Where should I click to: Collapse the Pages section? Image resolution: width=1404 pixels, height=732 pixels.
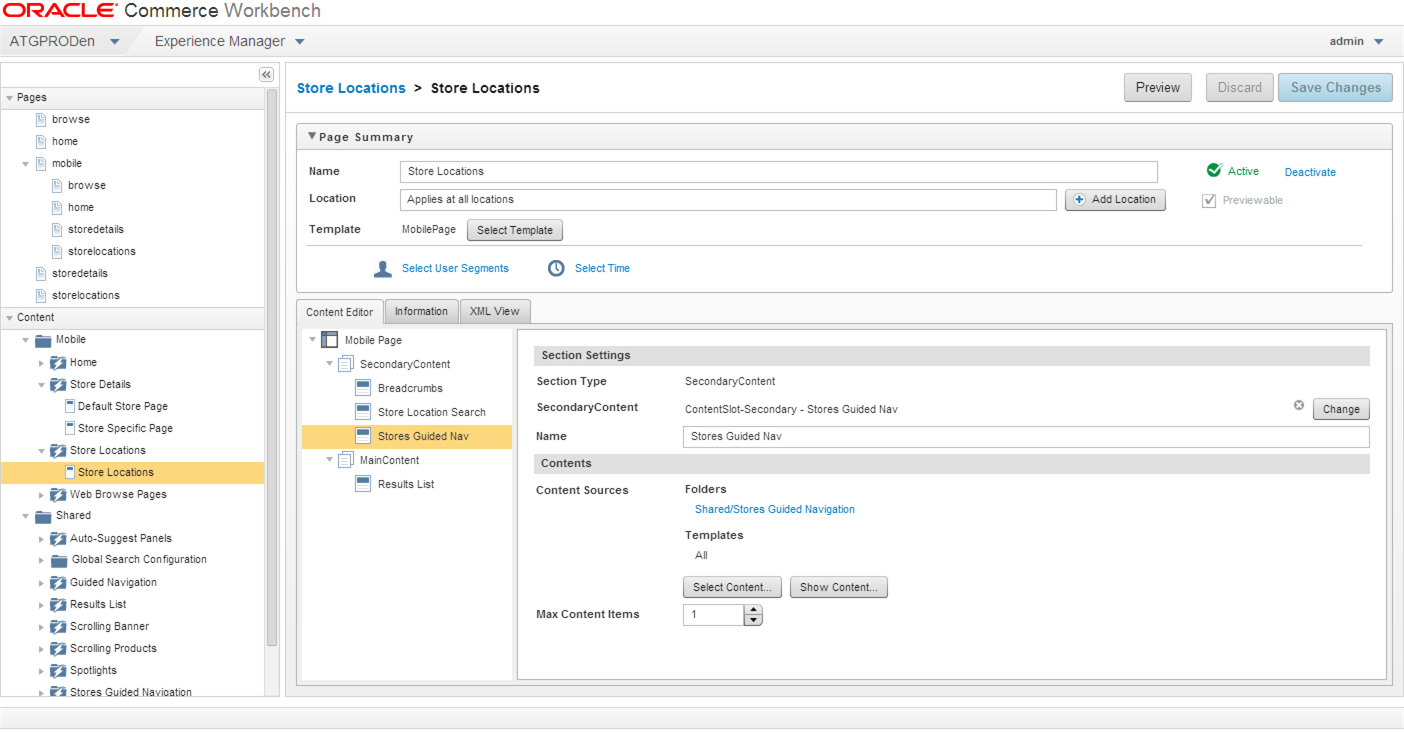click(x=9, y=98)
